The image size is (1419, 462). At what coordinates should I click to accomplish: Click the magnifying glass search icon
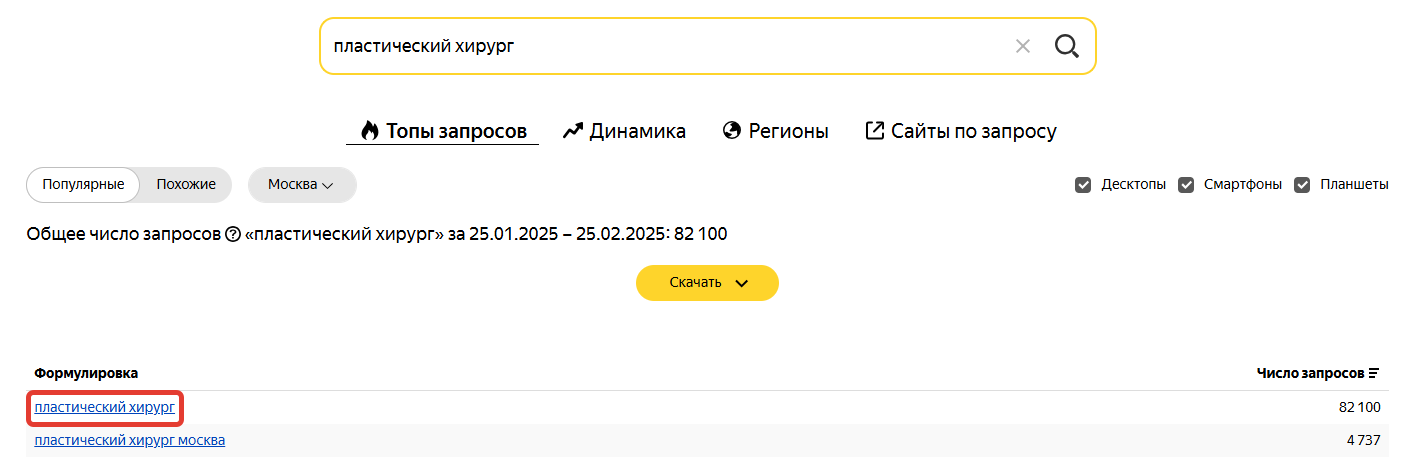(x=1067, y=46)
